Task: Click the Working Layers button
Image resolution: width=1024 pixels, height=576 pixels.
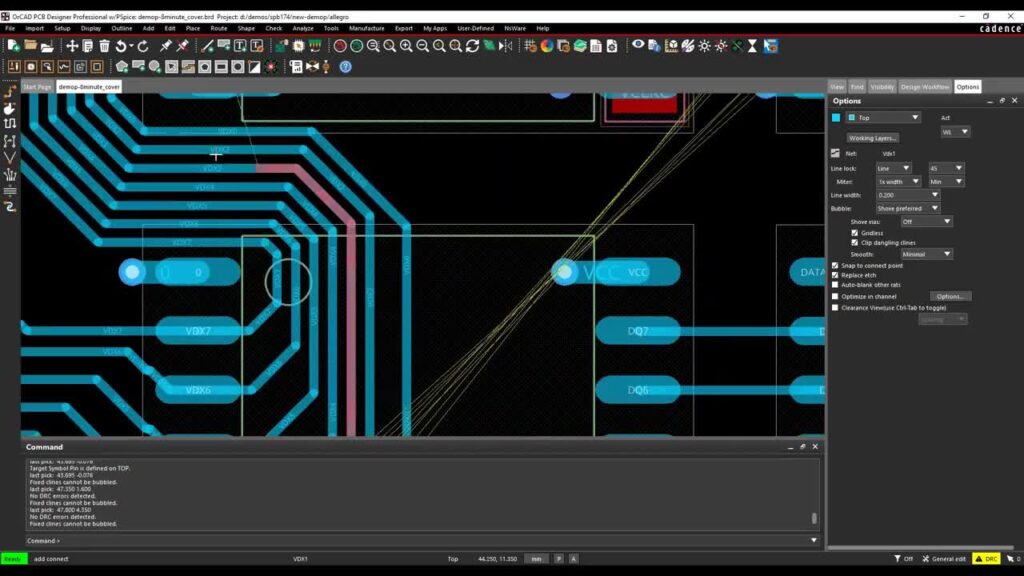Action: pos(872,138)
